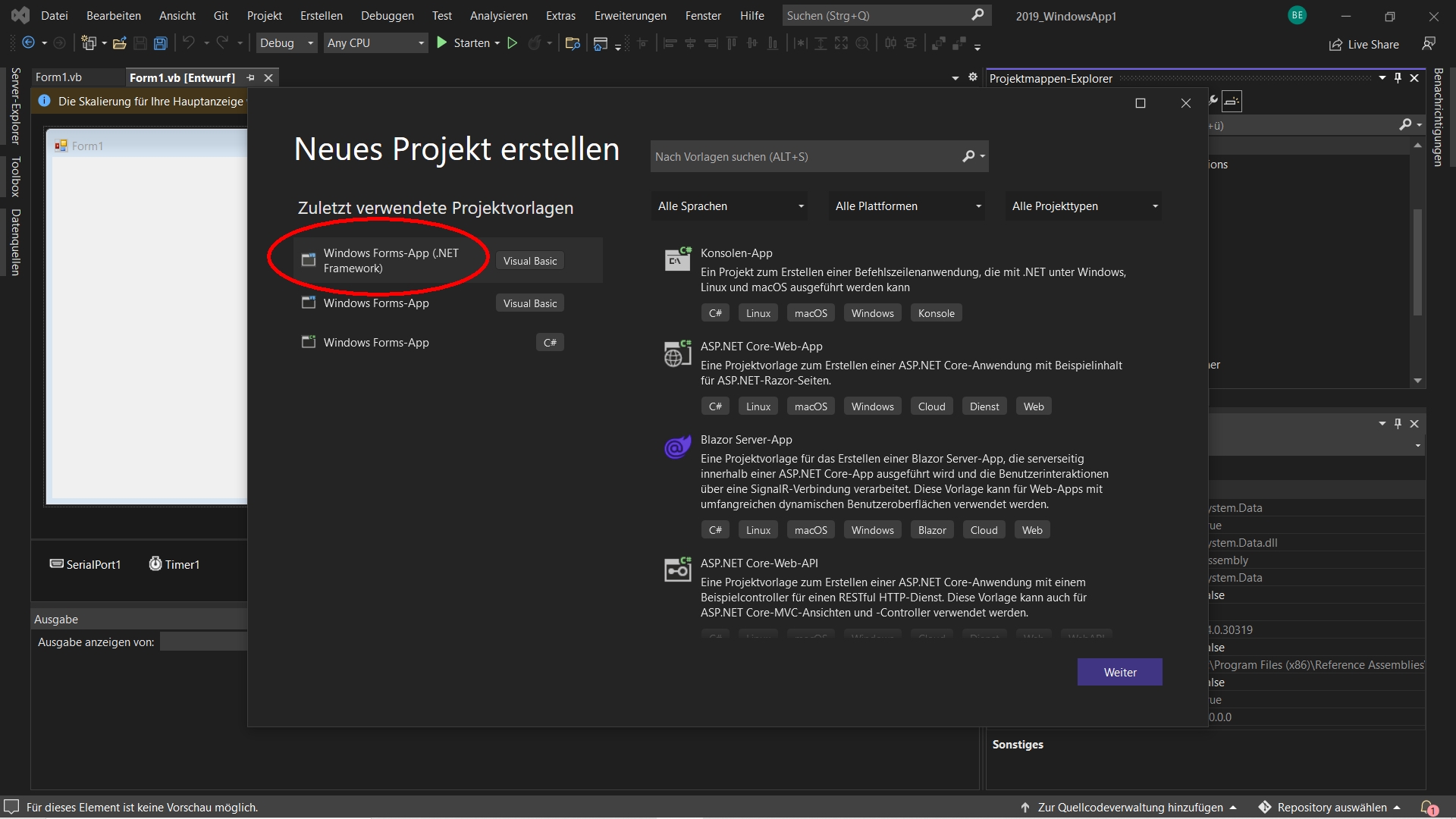The height and width of the screenshot is (819, 1456).
Task: Maximize the Neues Projekt erstellen dialog
Action: (x=1140, y=103)
